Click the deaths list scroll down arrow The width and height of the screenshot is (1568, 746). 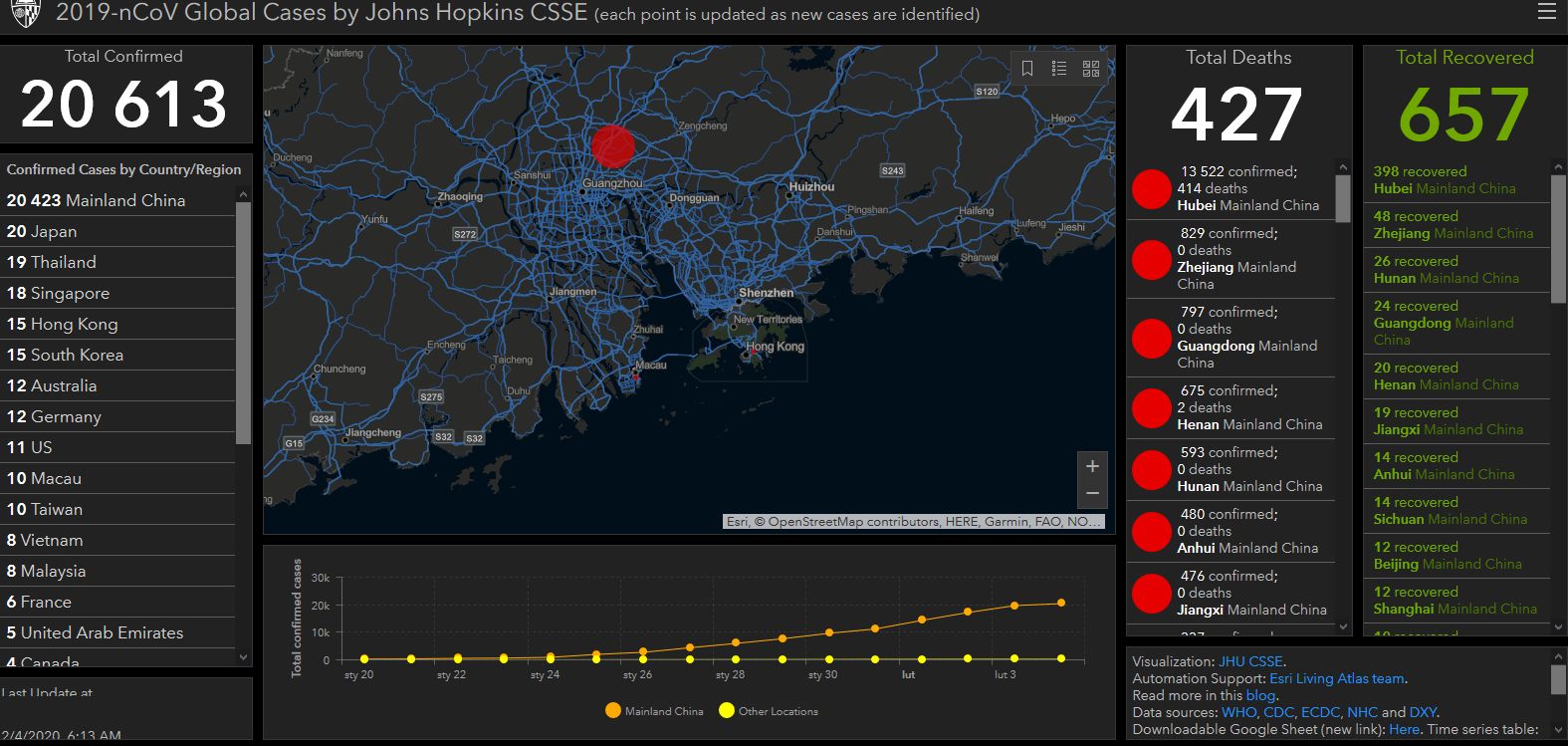1342,626
